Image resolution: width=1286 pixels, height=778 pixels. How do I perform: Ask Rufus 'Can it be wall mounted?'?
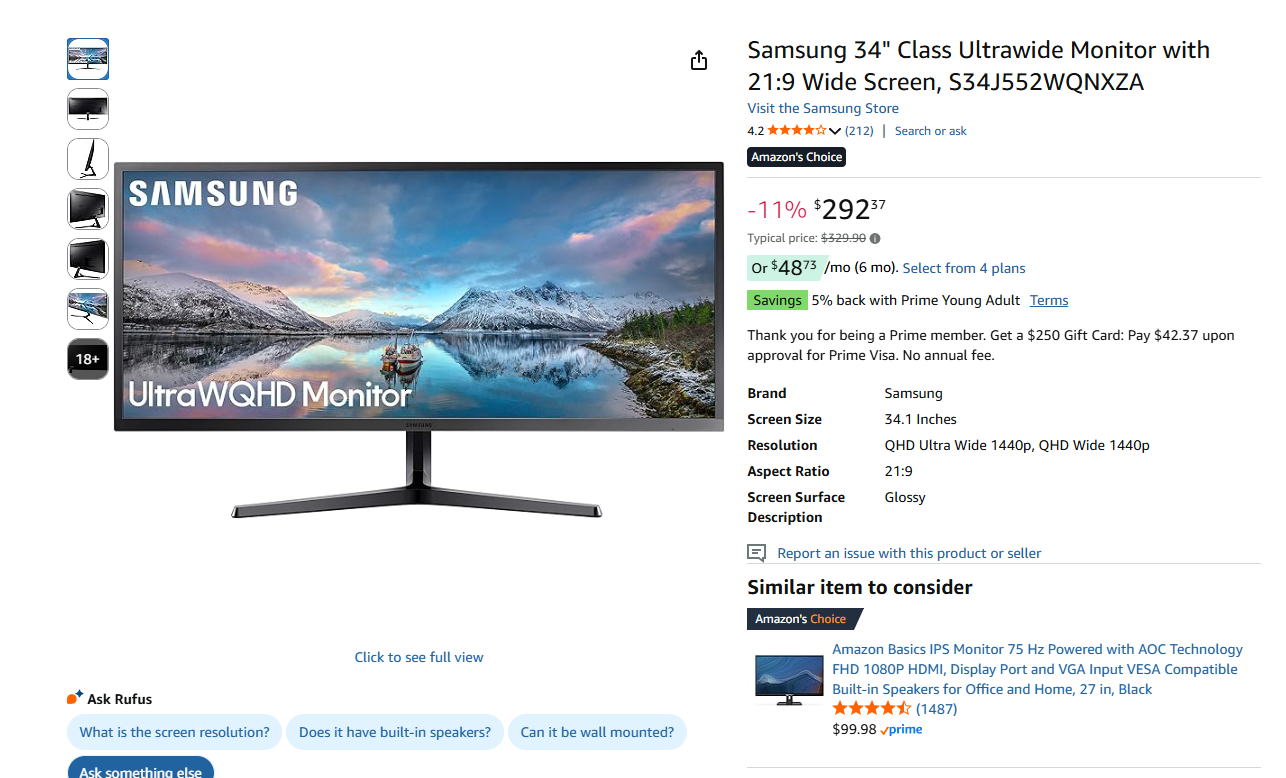[597, 732]
